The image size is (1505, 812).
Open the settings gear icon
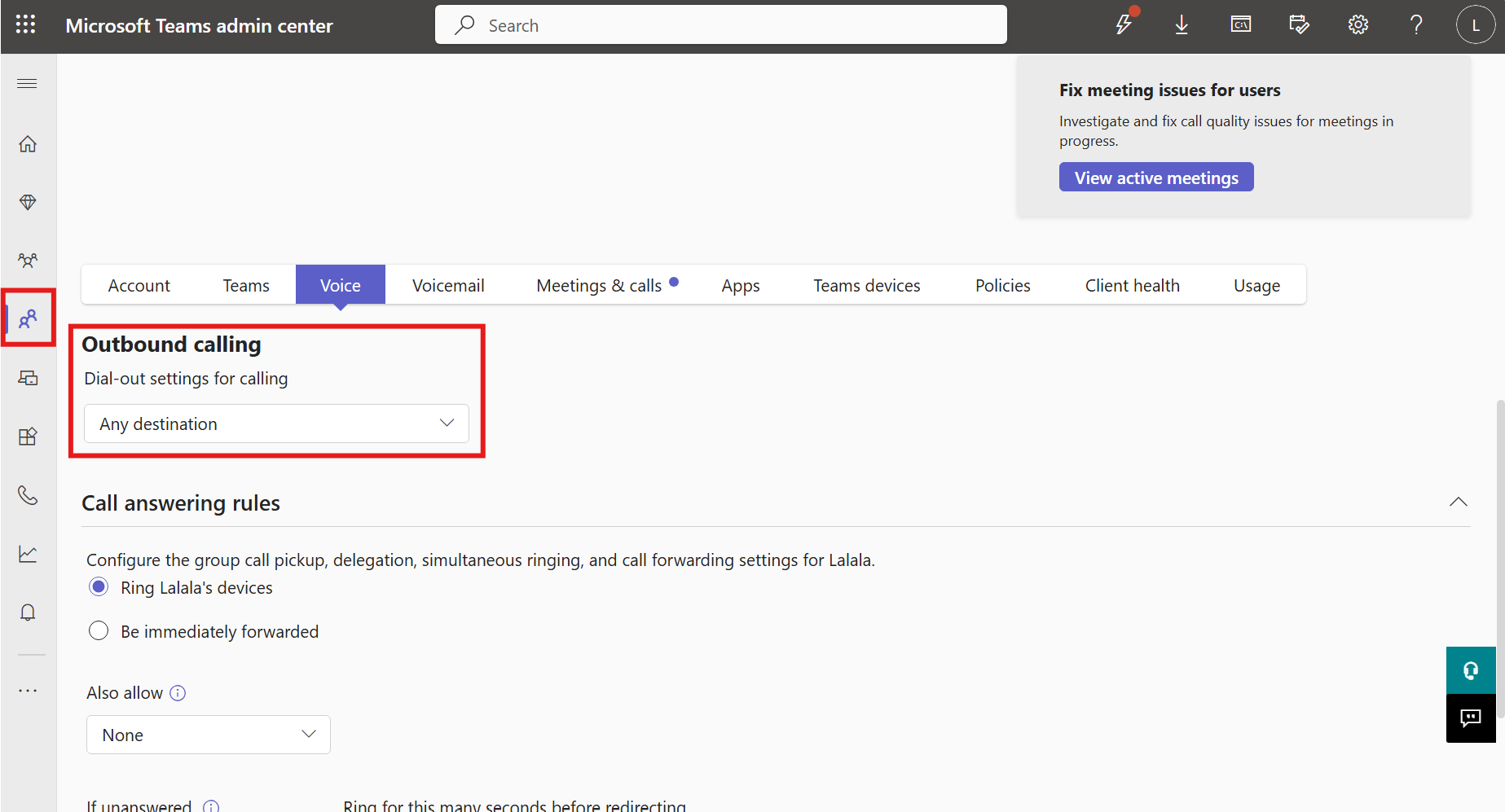[1358, 25]
